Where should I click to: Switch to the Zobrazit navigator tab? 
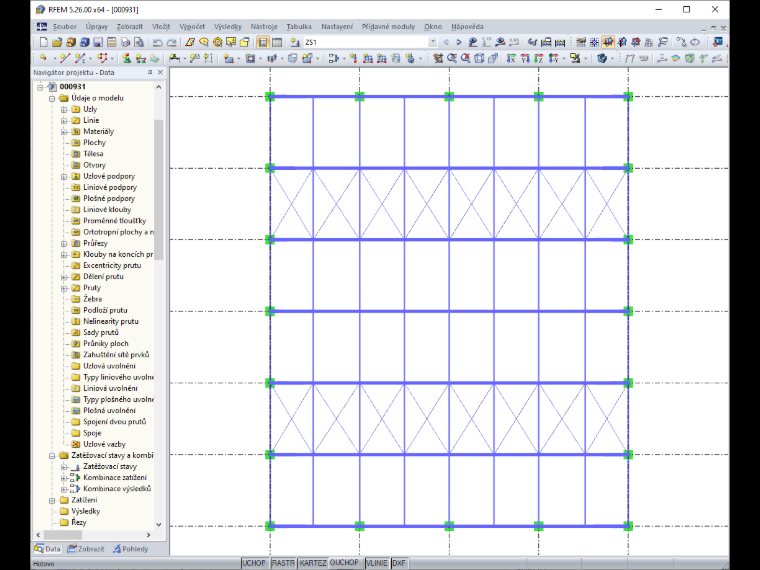click(86, 549)
